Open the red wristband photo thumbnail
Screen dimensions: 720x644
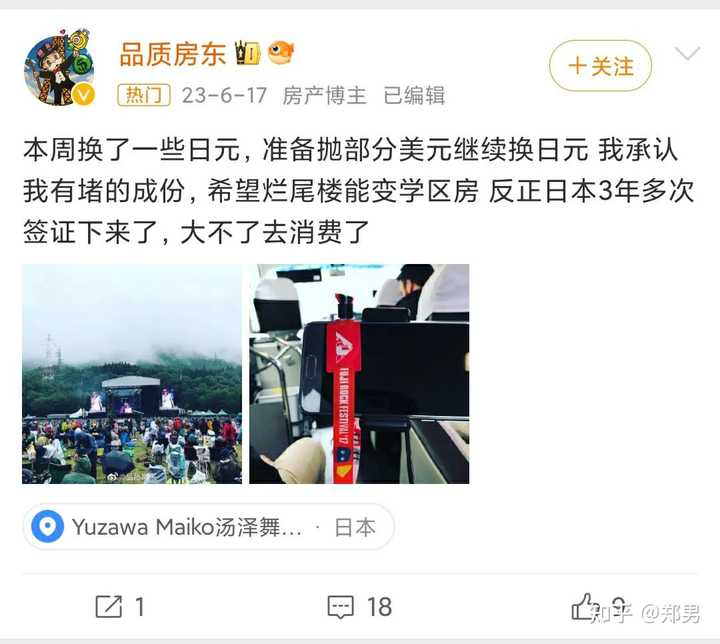coord(359,374)
